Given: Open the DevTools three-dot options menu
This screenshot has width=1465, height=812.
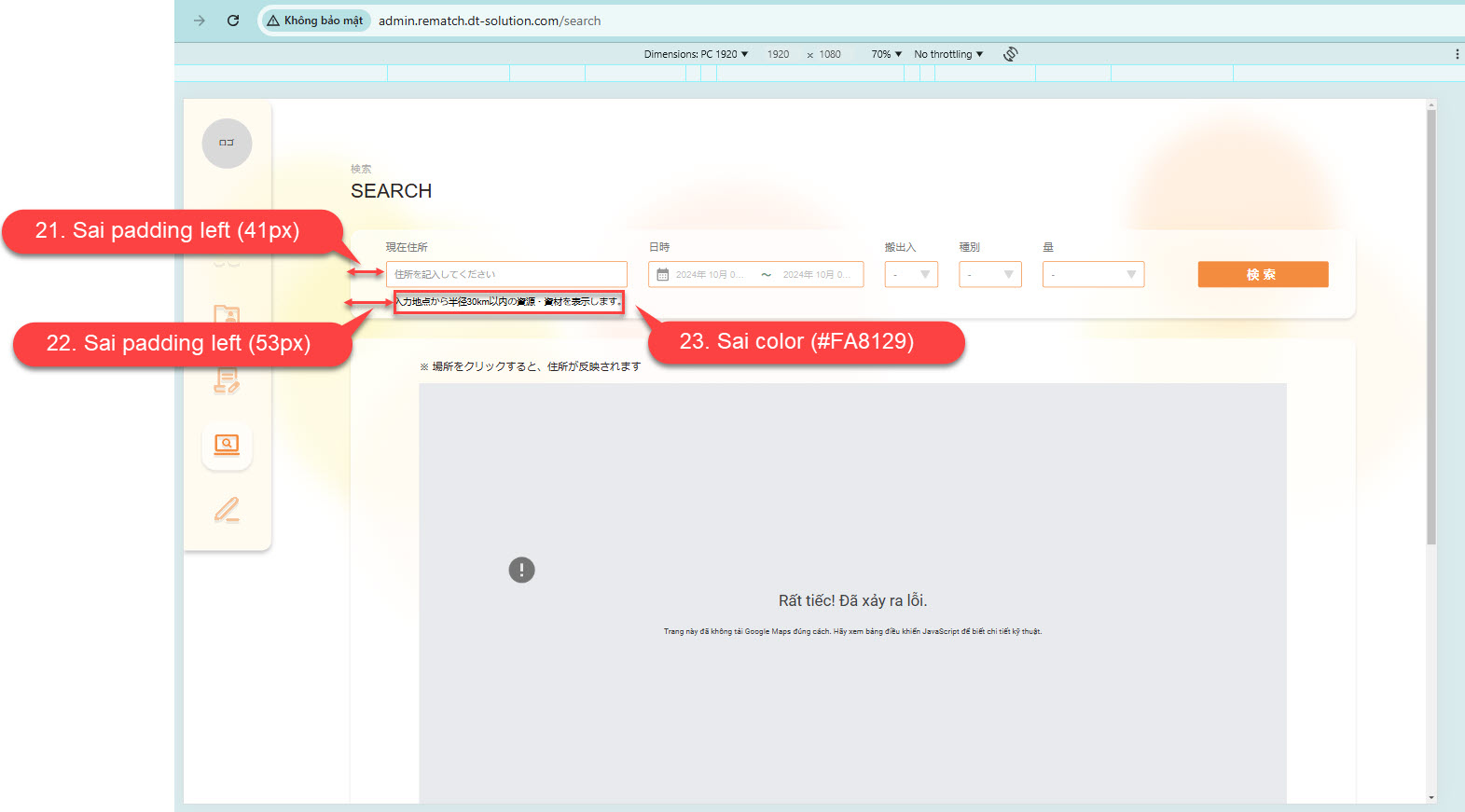Looking at the screenshot, I should [1457, 54].
